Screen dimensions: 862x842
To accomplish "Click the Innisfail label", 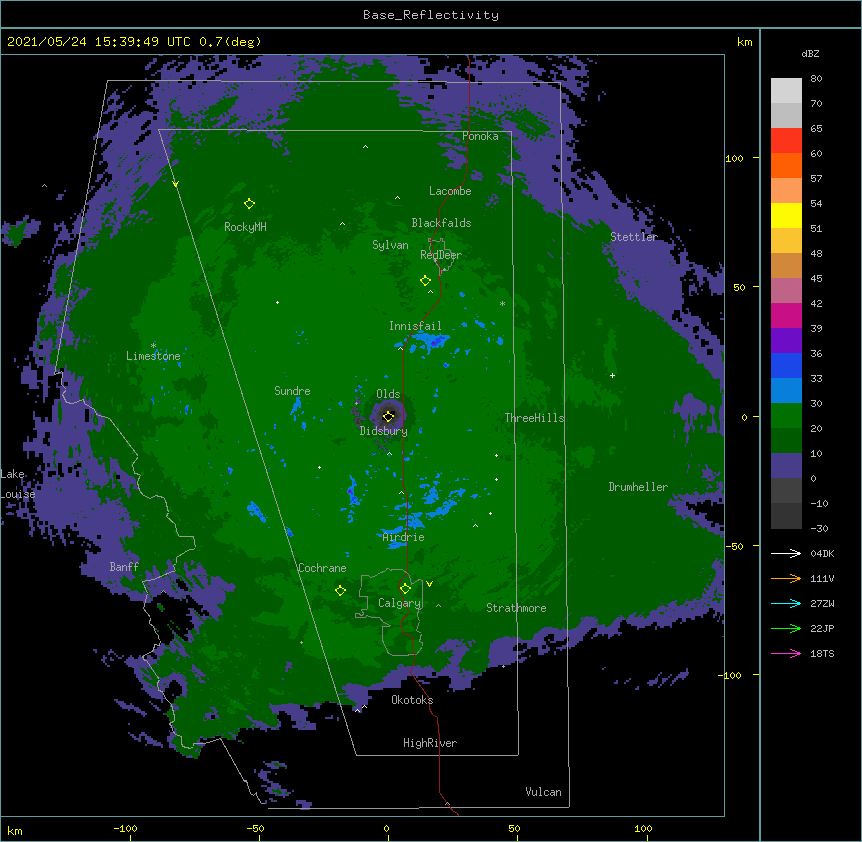I will tap(415, 326).
